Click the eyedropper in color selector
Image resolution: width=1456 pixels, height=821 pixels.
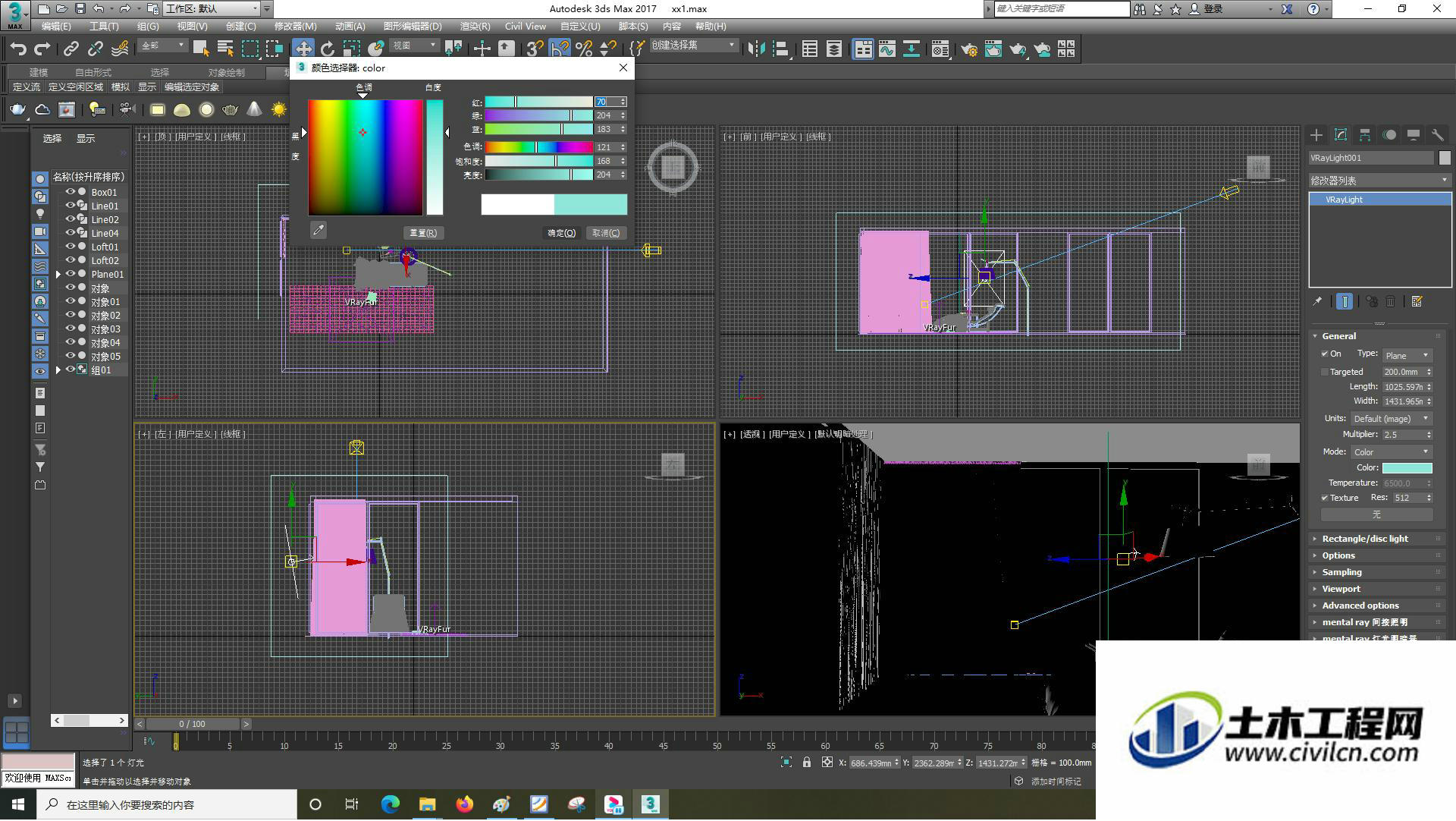click(x=318, y=230)
